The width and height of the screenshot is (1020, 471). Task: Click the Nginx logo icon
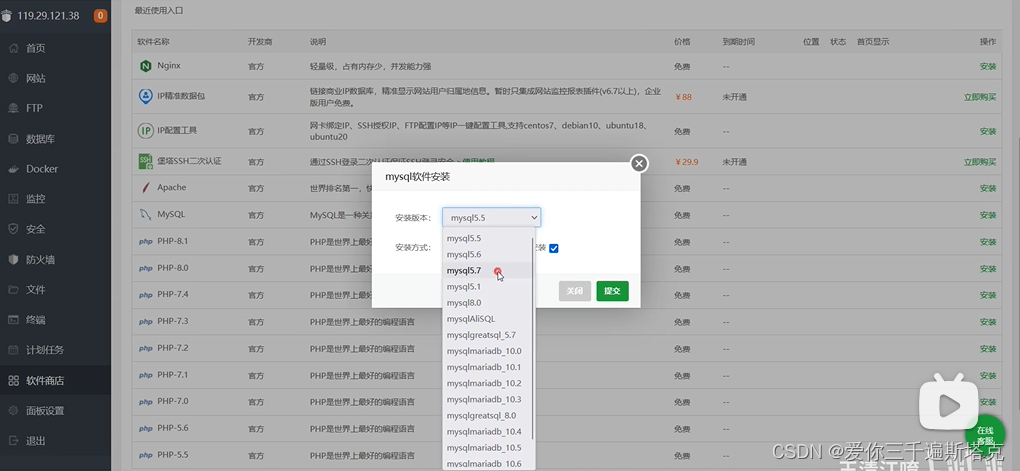click(145, 66)
